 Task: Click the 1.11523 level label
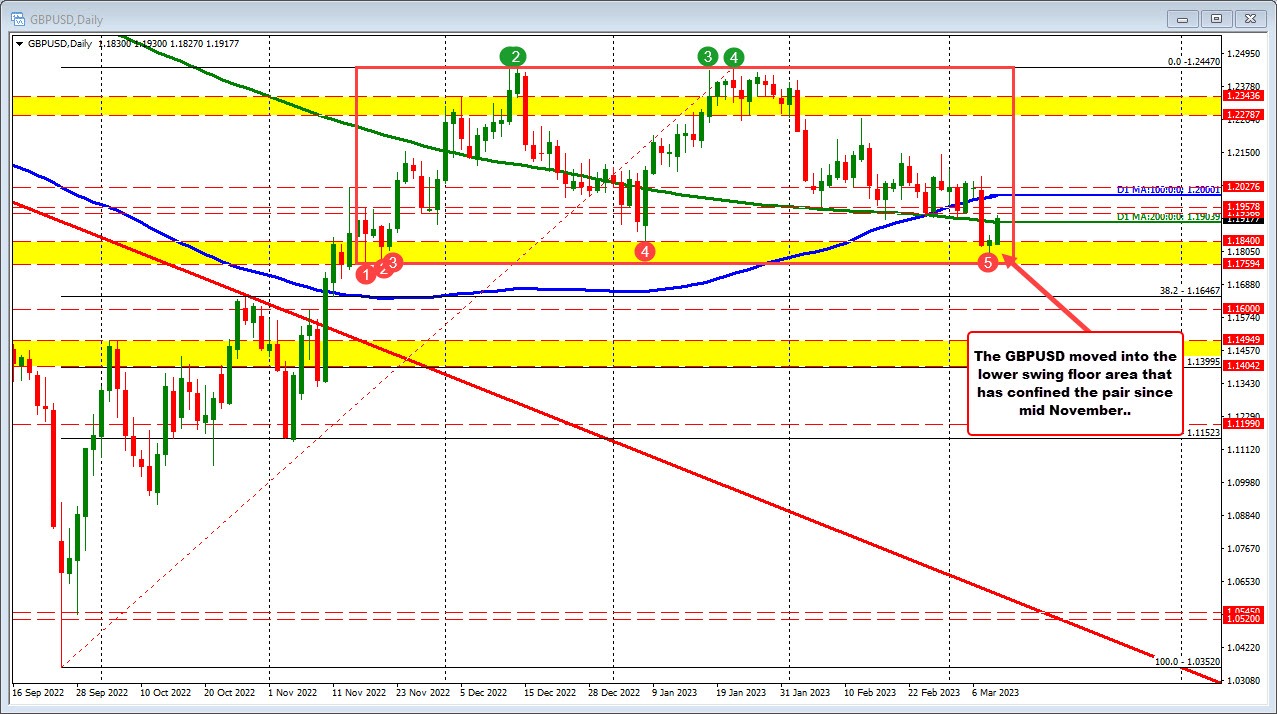pyautogui.click(x=1203, y=433)
